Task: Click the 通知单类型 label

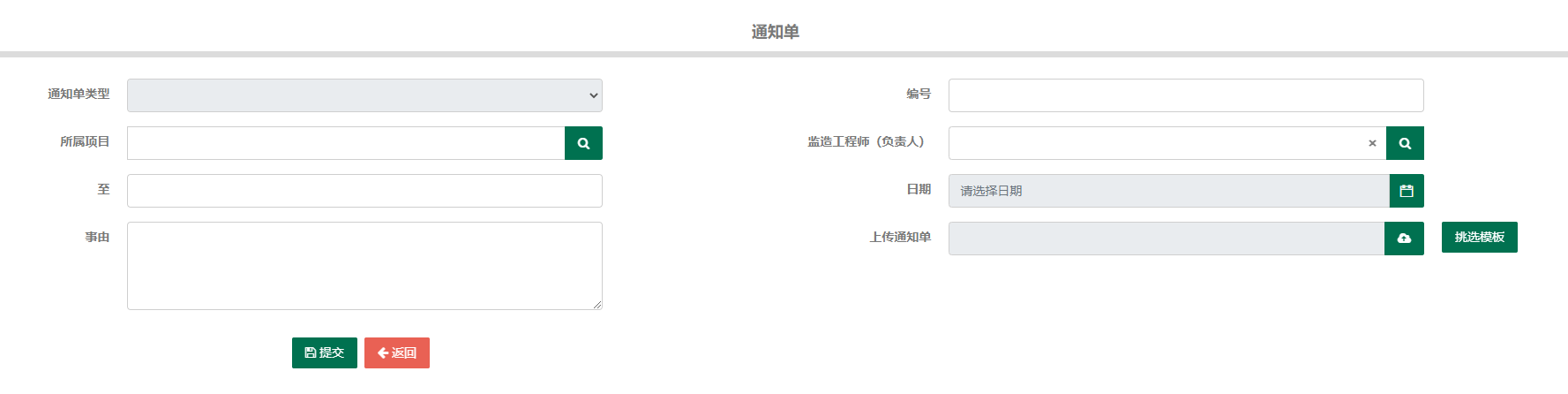Action: point(79,94)
